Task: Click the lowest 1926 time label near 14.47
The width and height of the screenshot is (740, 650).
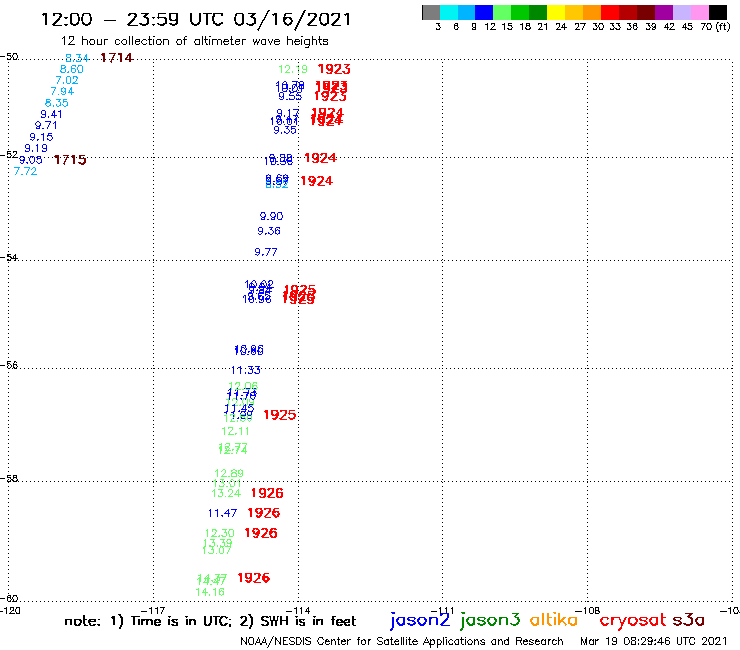Action: (x=253, y=578)
